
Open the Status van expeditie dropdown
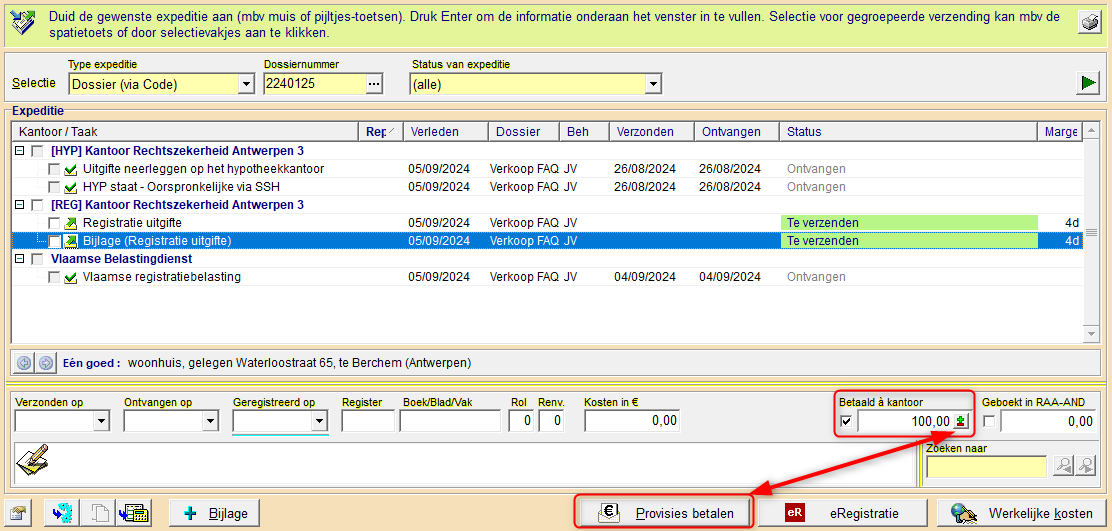[653, 84]
